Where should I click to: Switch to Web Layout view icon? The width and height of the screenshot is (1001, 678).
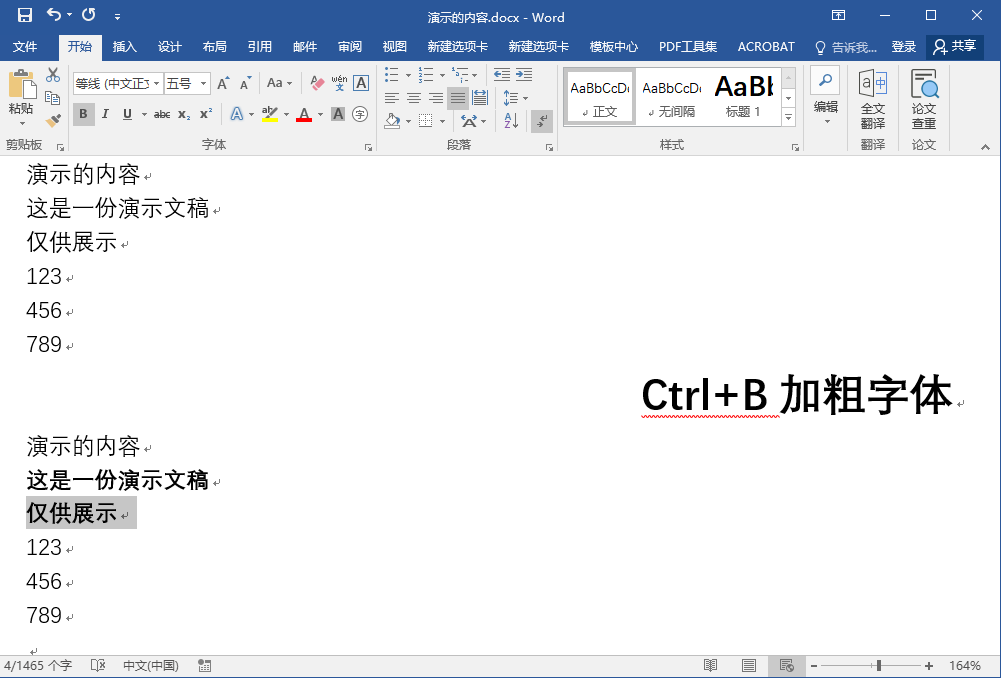point(786,666)
